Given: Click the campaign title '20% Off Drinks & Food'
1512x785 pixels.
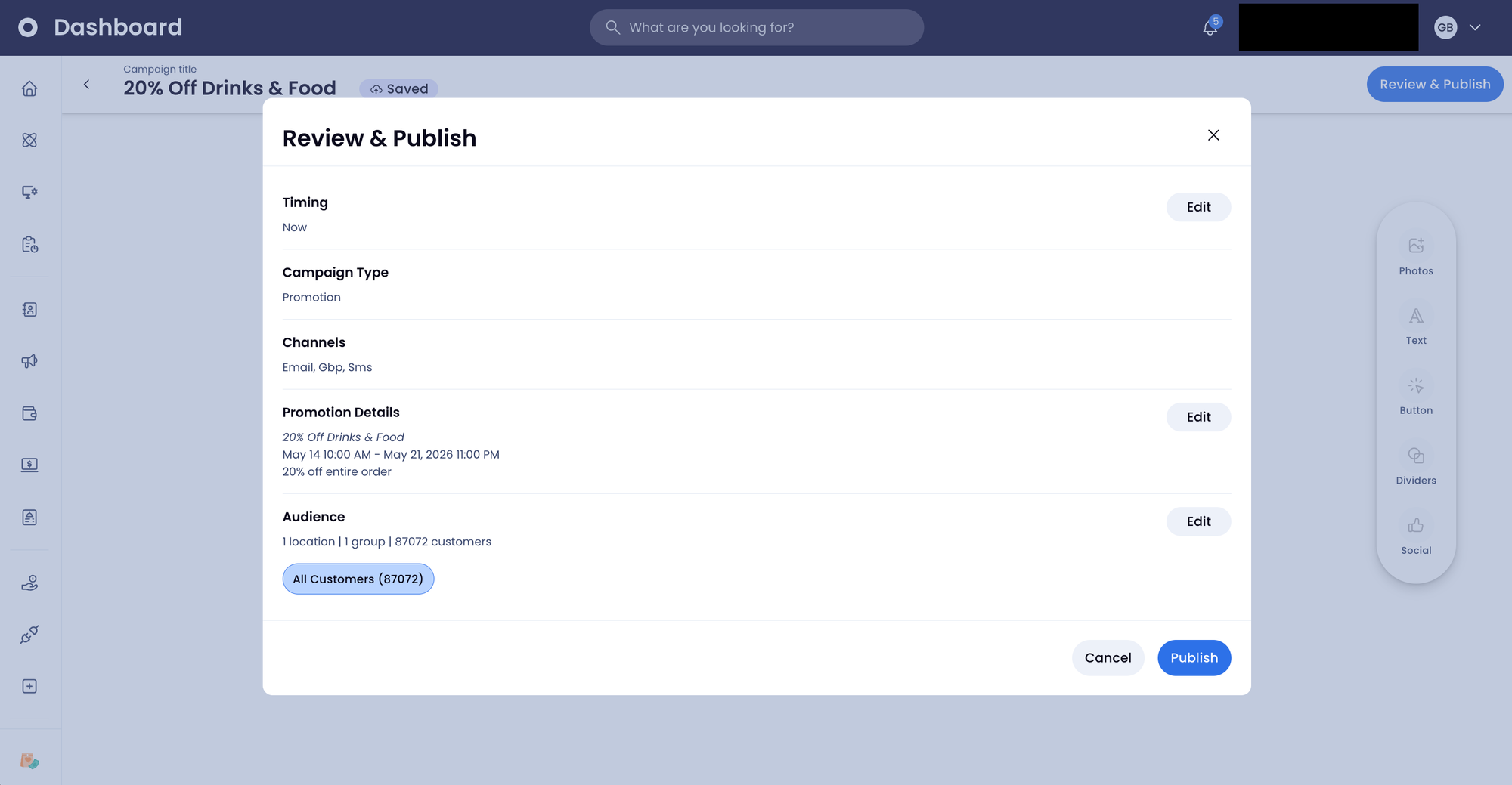Looking at the screenshot, I should (230, 88).
